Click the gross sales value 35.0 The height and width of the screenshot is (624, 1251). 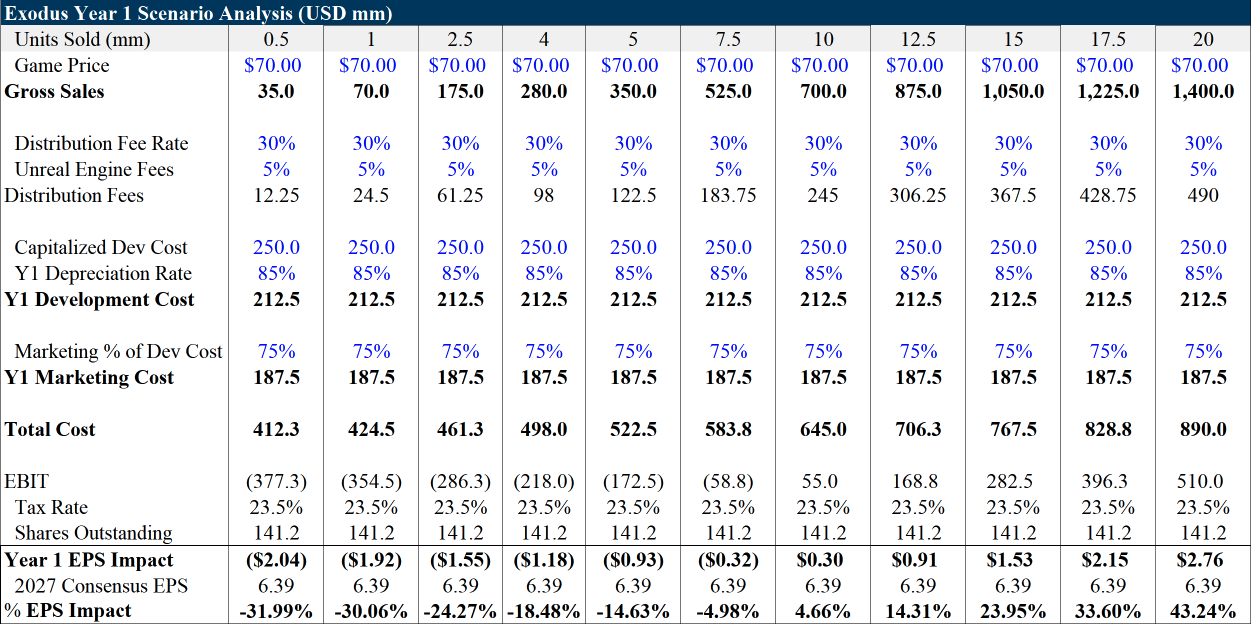coord(276,91)
